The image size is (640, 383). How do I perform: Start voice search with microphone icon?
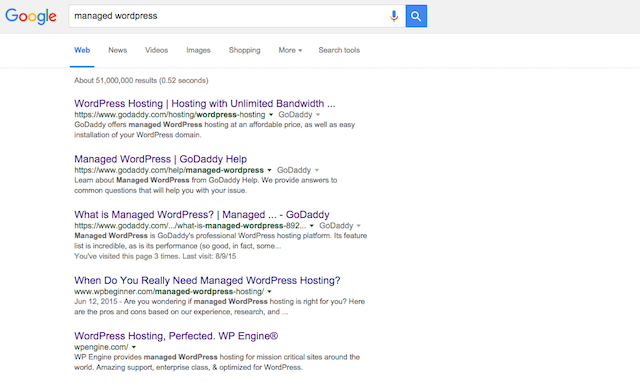(394, 16)
